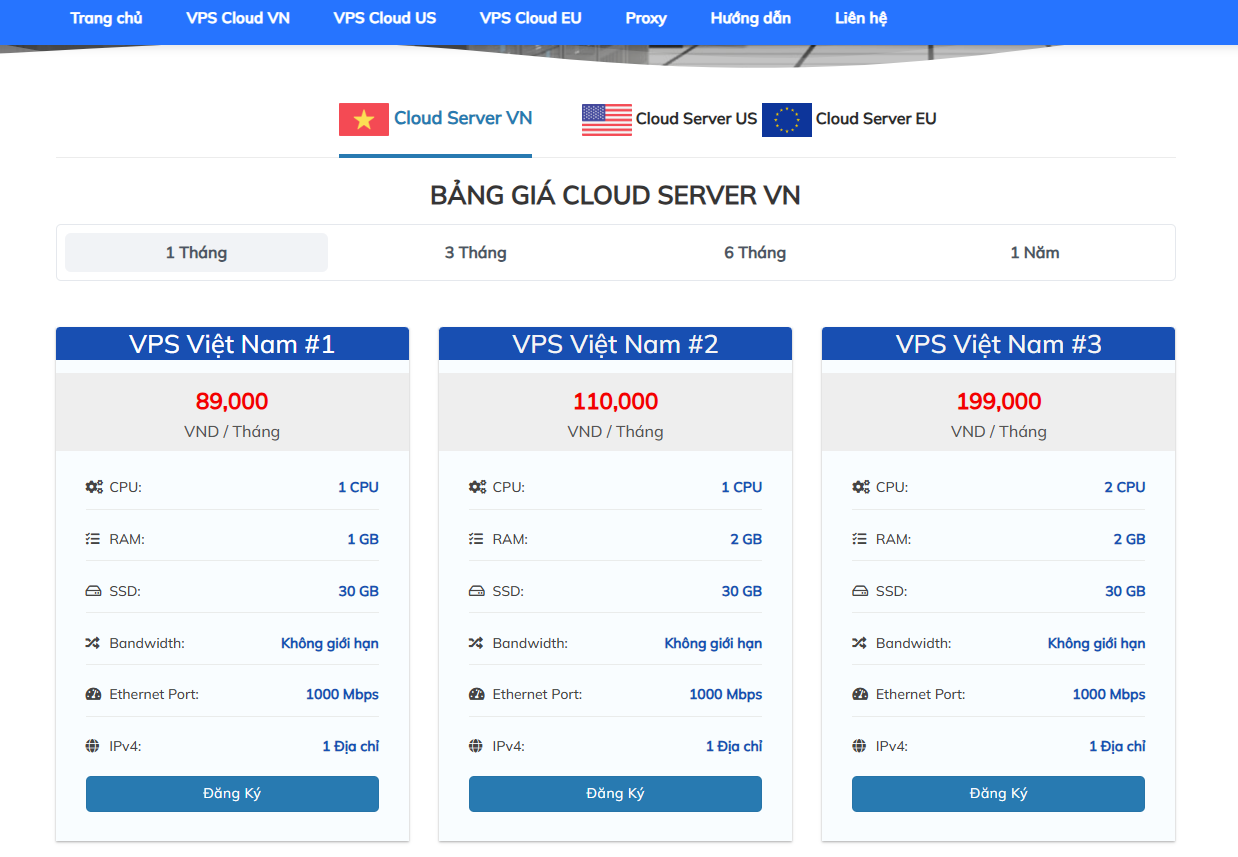This screenshot has height=857, width=1238.
Task: Select the 6 Tháng pricing period
Action: 755,252
